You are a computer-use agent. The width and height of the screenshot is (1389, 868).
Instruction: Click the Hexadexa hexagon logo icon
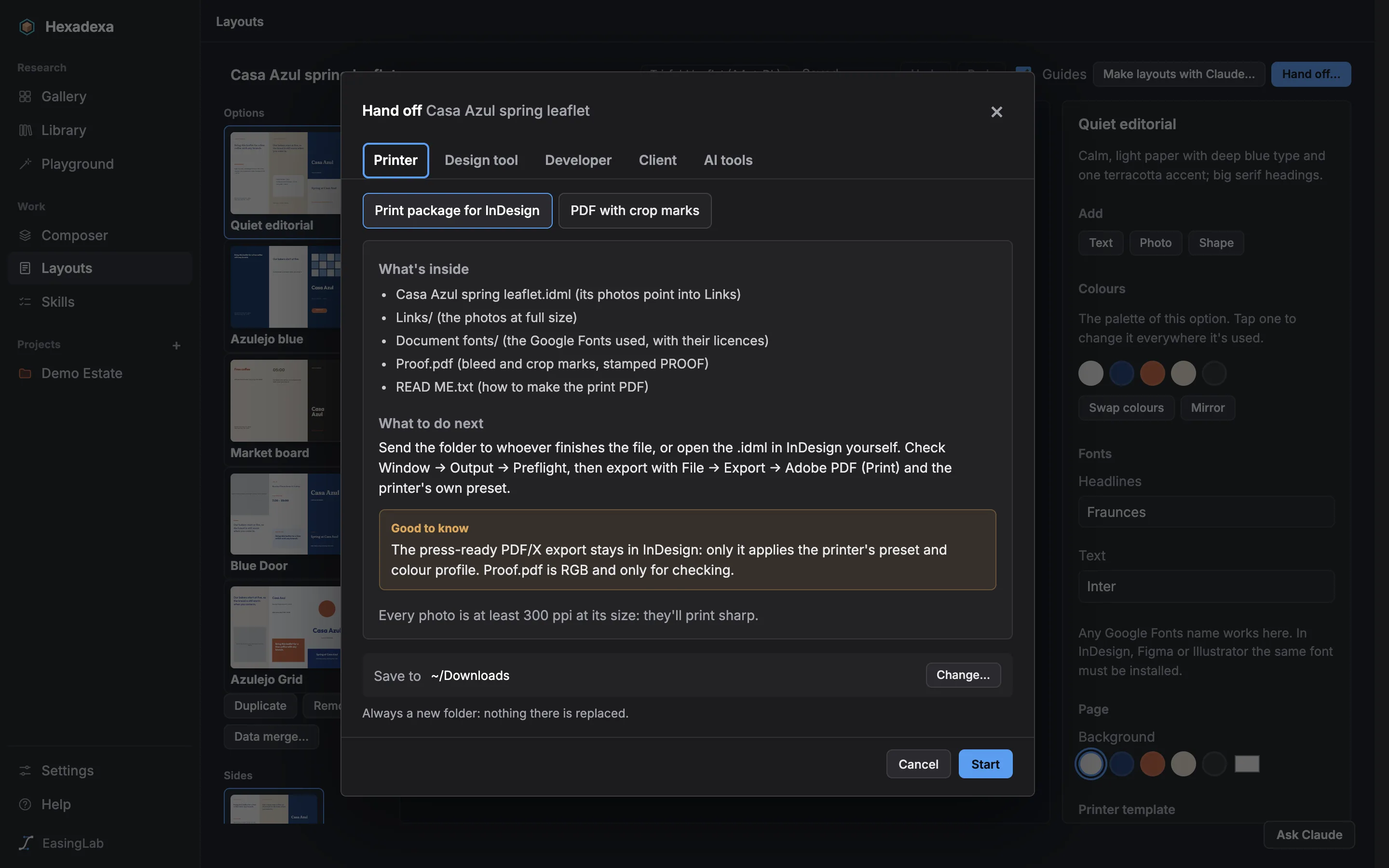click(x=27, y=27)
